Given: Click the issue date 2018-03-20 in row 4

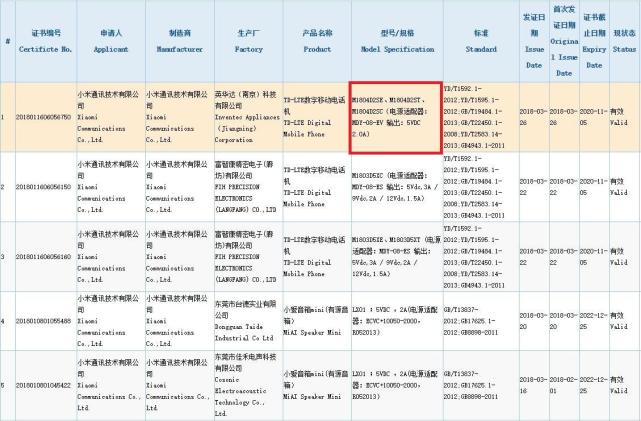Looking at the screenshot, I should click(534, 321).
